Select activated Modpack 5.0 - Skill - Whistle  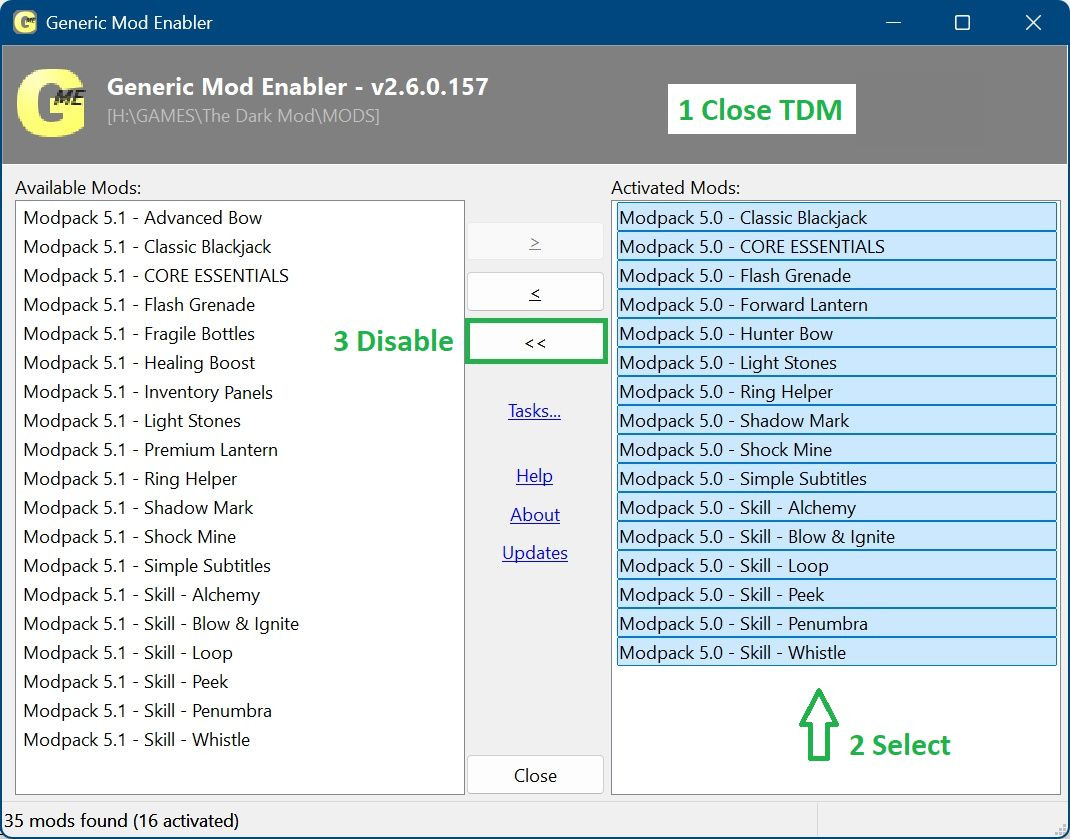tap(837, 653)
